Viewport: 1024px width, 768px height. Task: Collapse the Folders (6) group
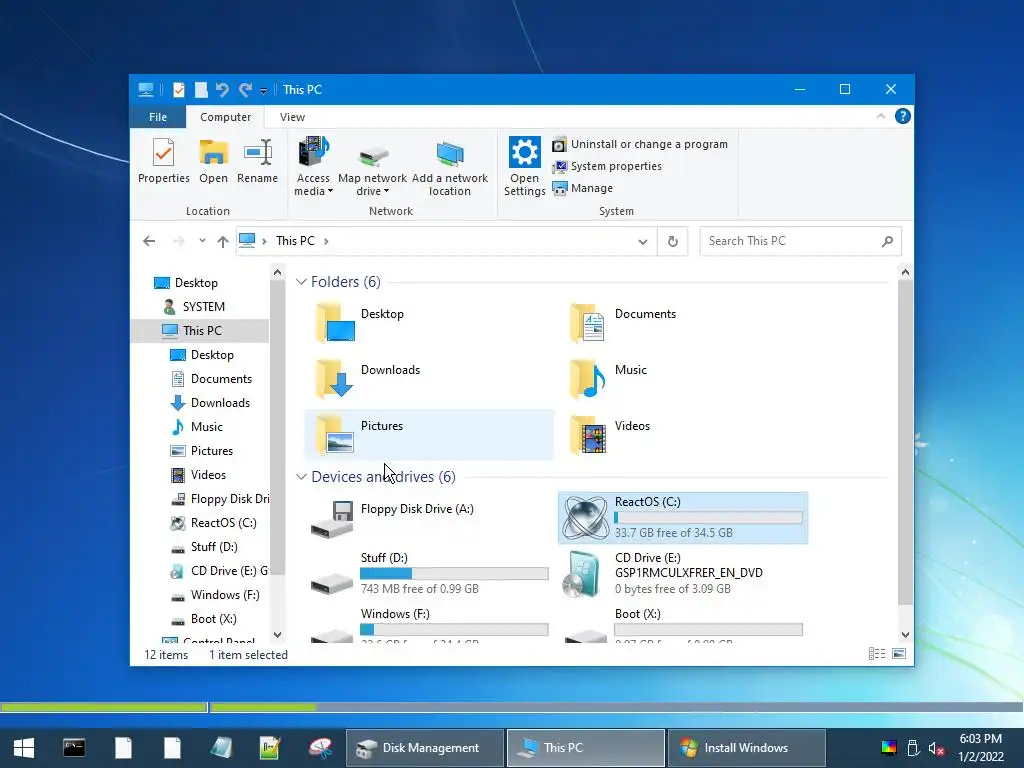click(301, 282)
